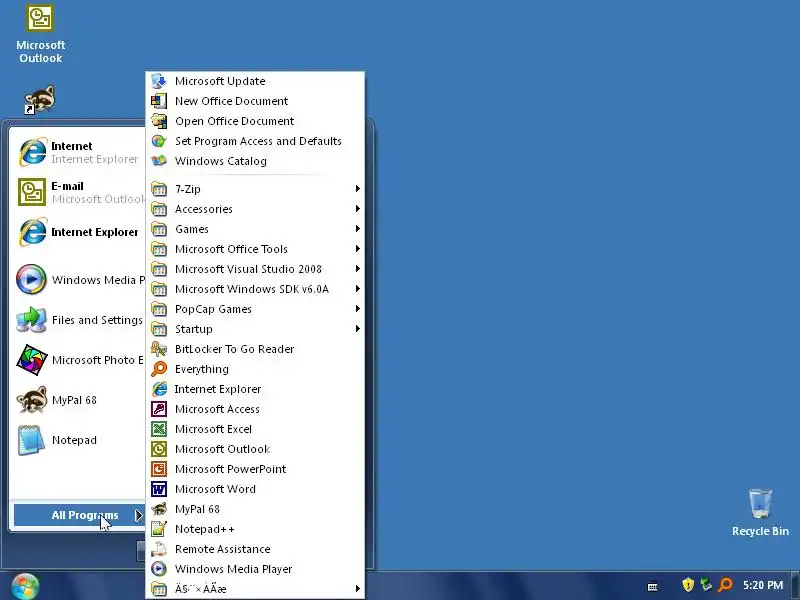
Task: Click the New Office Document icon
Action: click(x=159, y=101)
